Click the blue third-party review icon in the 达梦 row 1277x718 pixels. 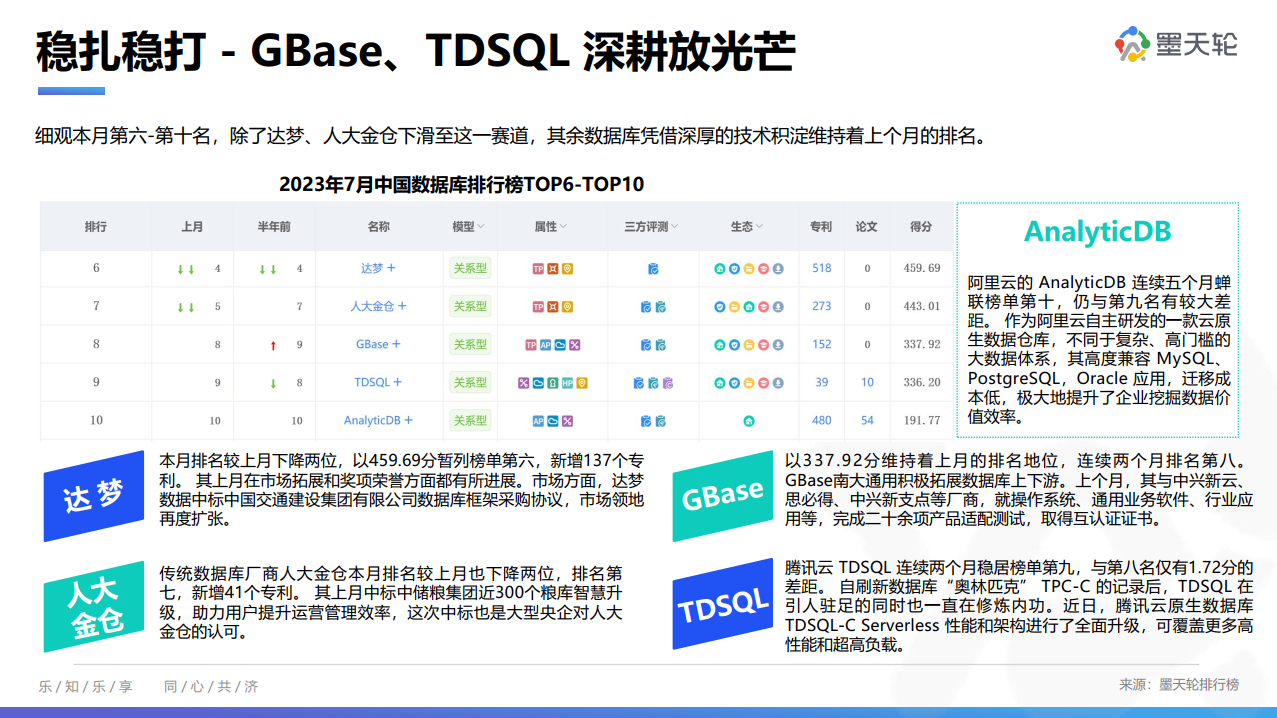653,269
